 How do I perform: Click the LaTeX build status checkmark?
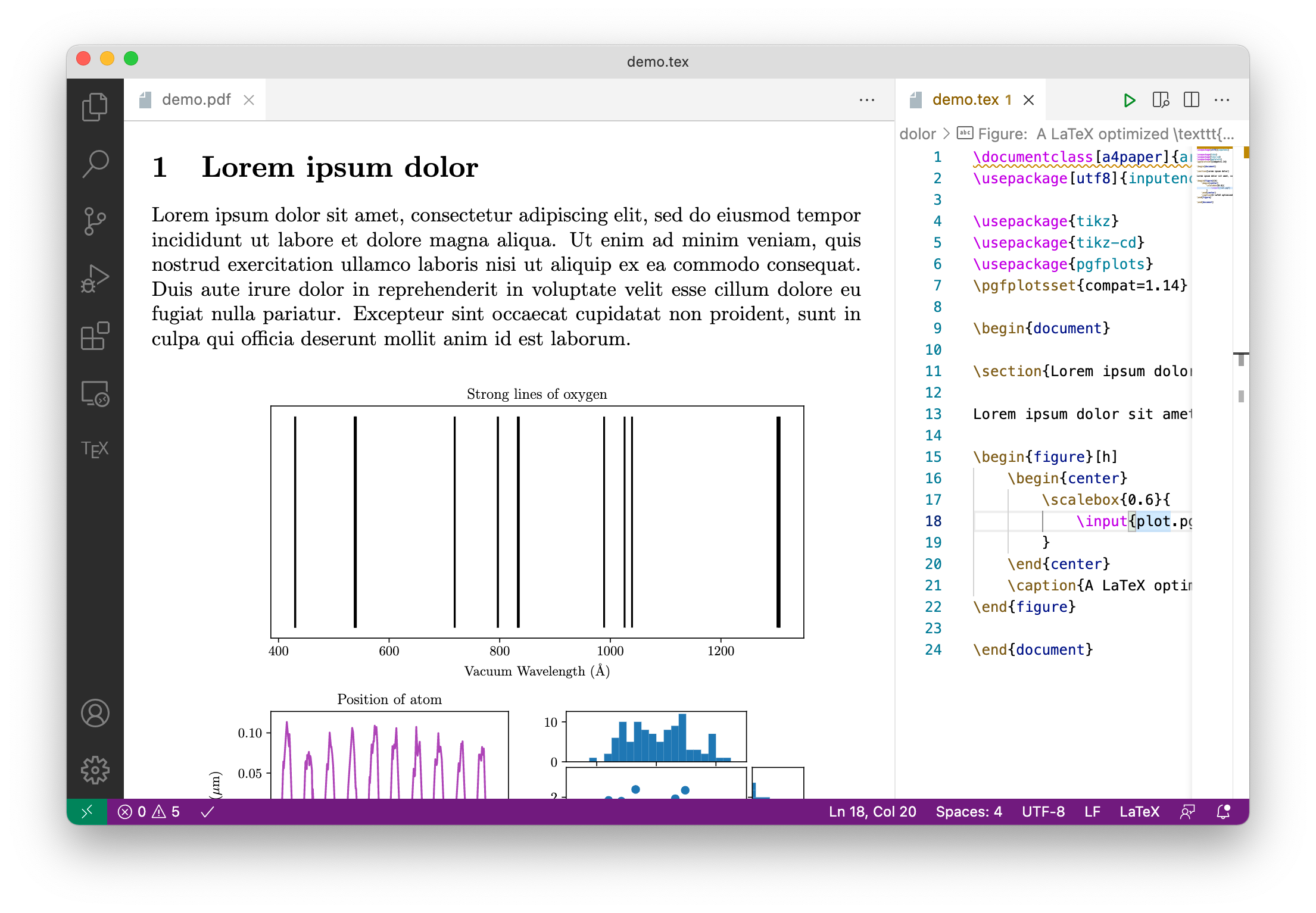pyautogui.click(x=207, y=812)
